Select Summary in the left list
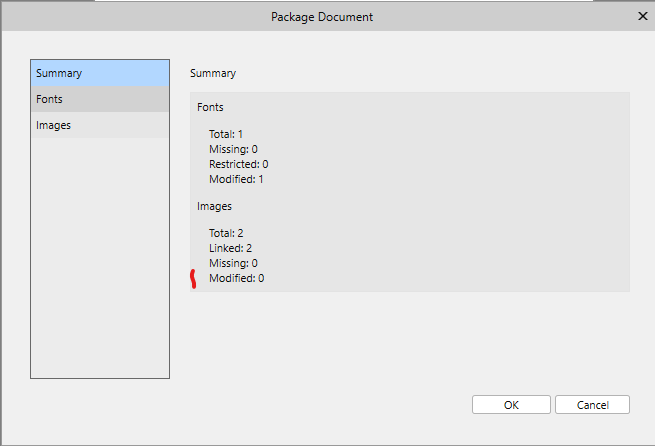 [x=100, y=73]
